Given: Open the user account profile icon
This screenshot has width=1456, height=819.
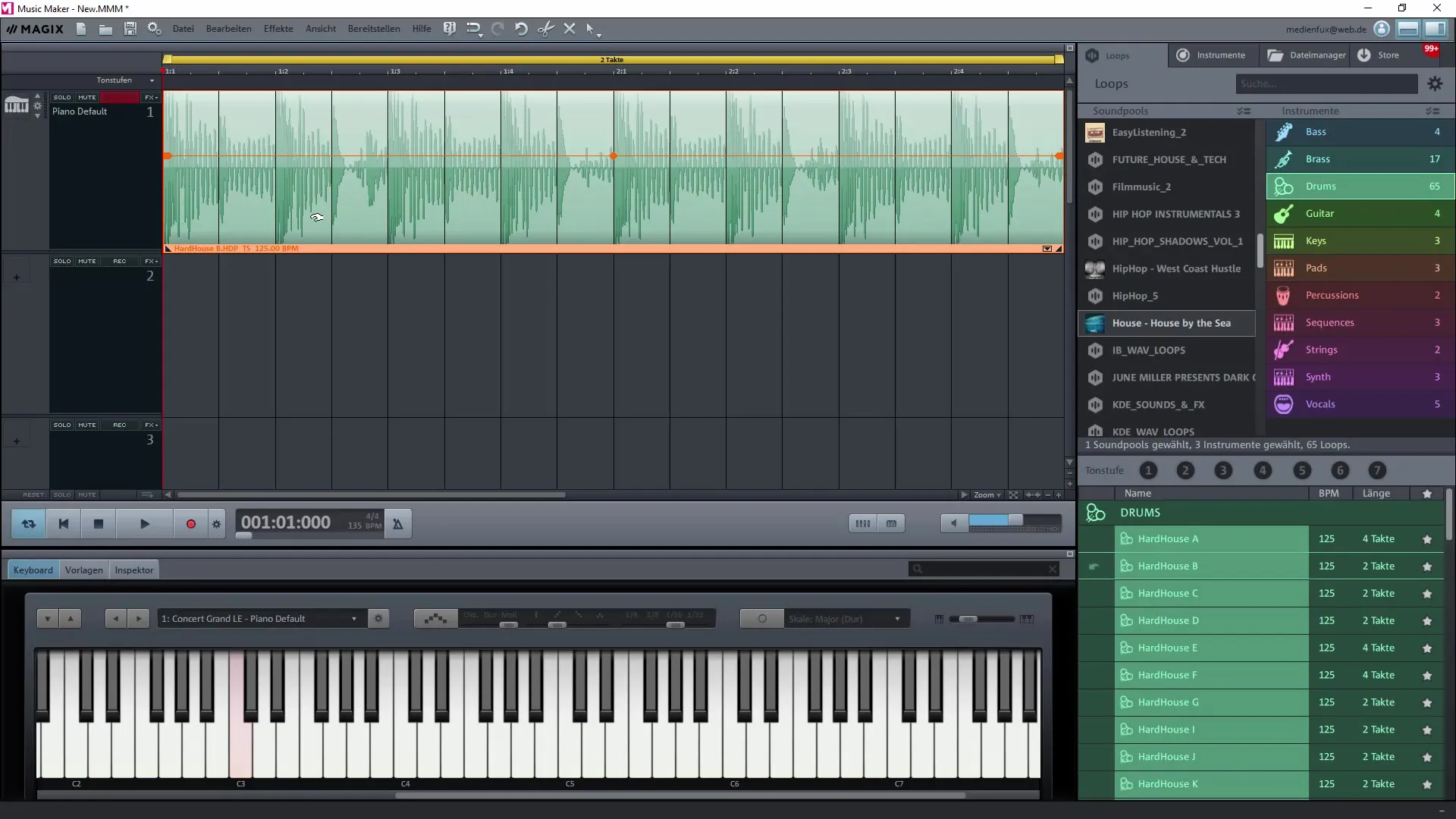Looking at the screenshot, I should pyautogui.click(x=1382, y=29).
